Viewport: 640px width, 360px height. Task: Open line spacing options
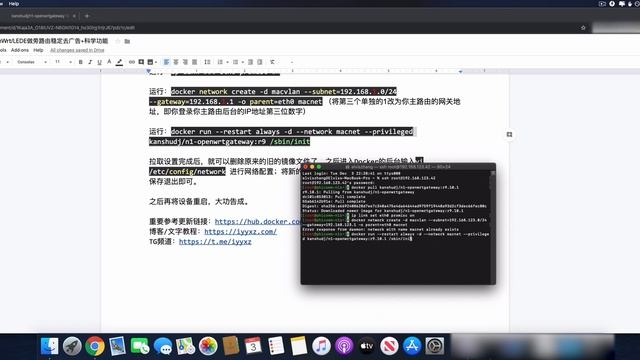click(207, 62)
